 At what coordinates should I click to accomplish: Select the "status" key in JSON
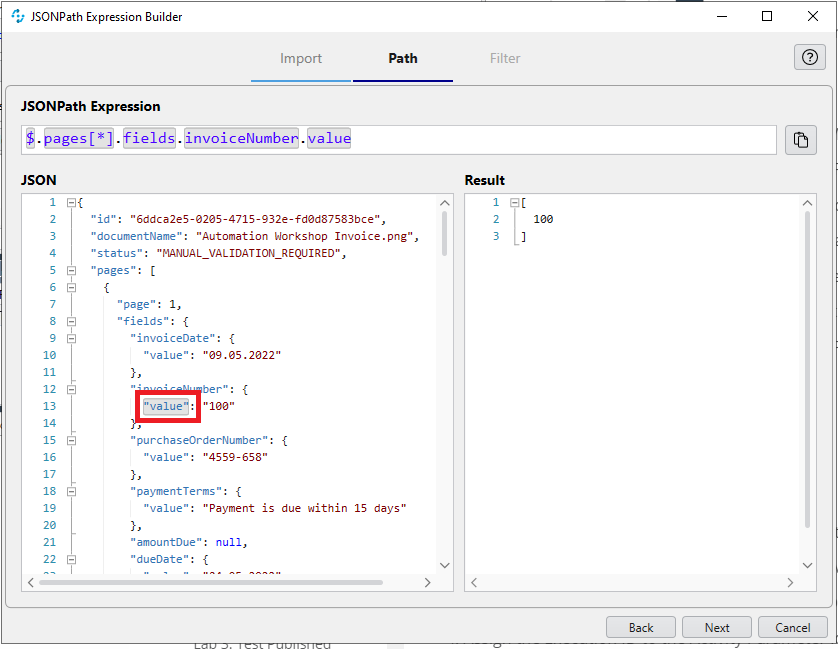[x=117, y=253]
